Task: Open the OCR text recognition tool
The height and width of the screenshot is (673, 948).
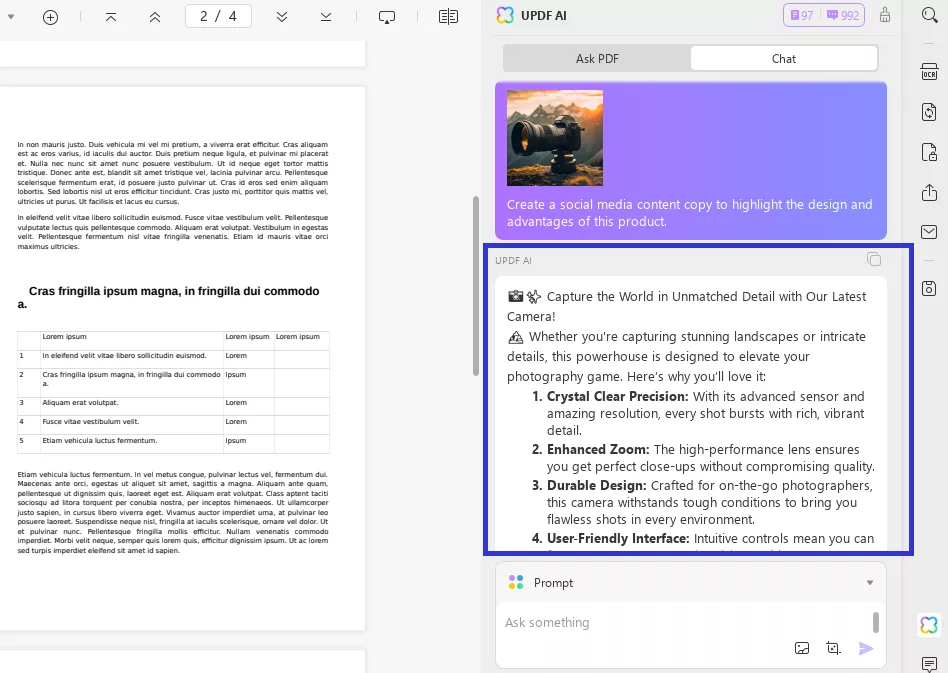Action: click(929, 71)
